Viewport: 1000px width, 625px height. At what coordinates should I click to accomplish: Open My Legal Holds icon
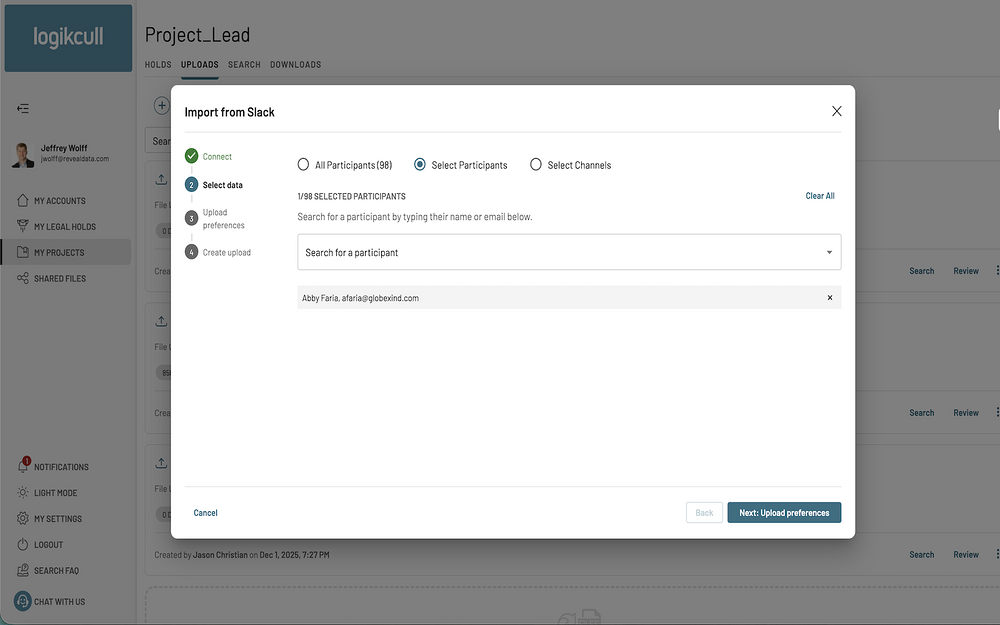point(23,226)
